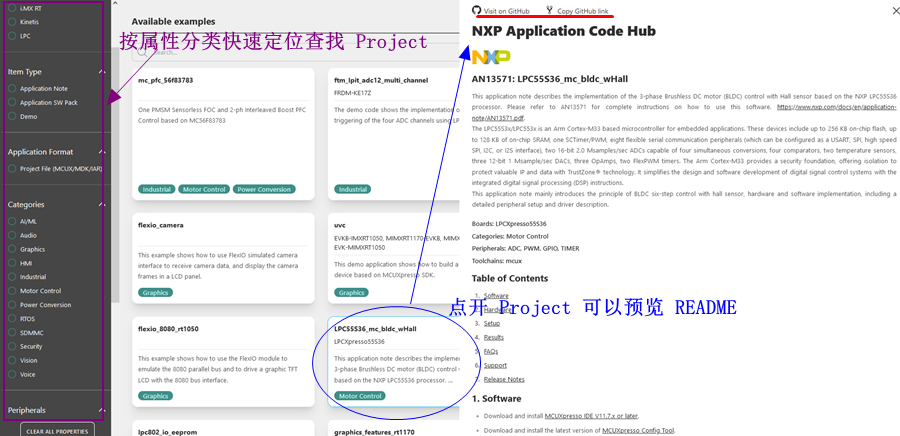Open the uvc example card

(x=394, y=258)
